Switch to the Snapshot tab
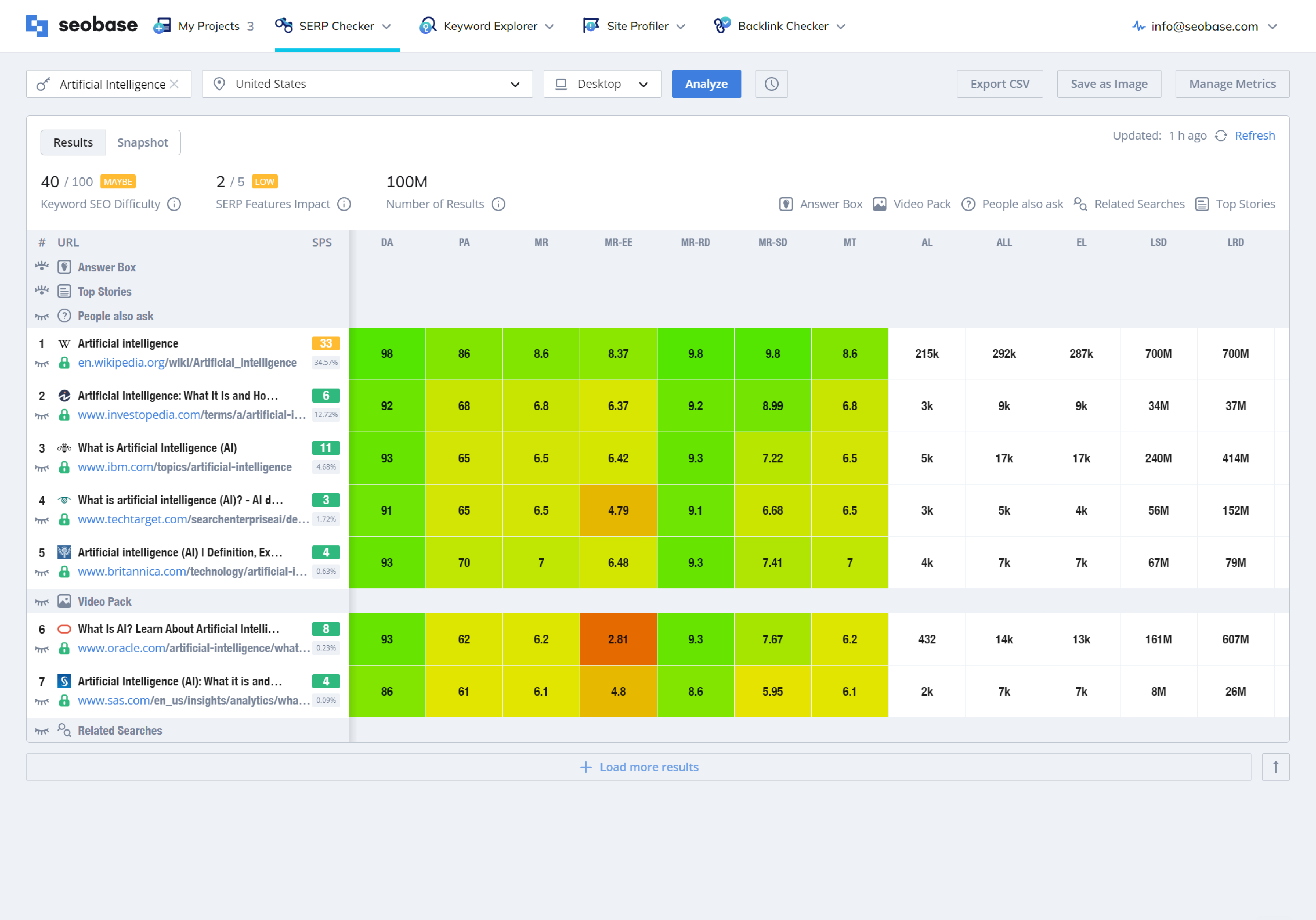 point(143,142)
